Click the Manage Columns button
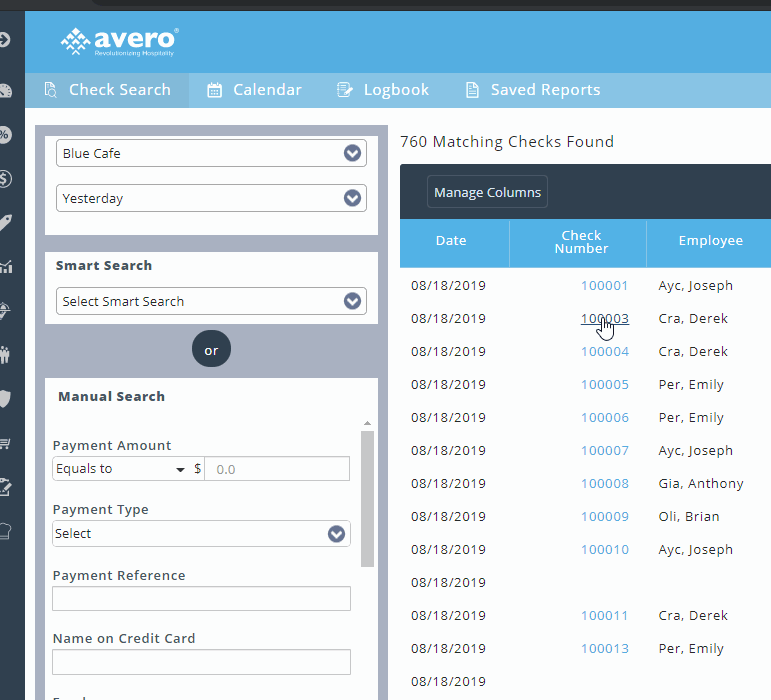771x700 pixels. click(487, 192)
